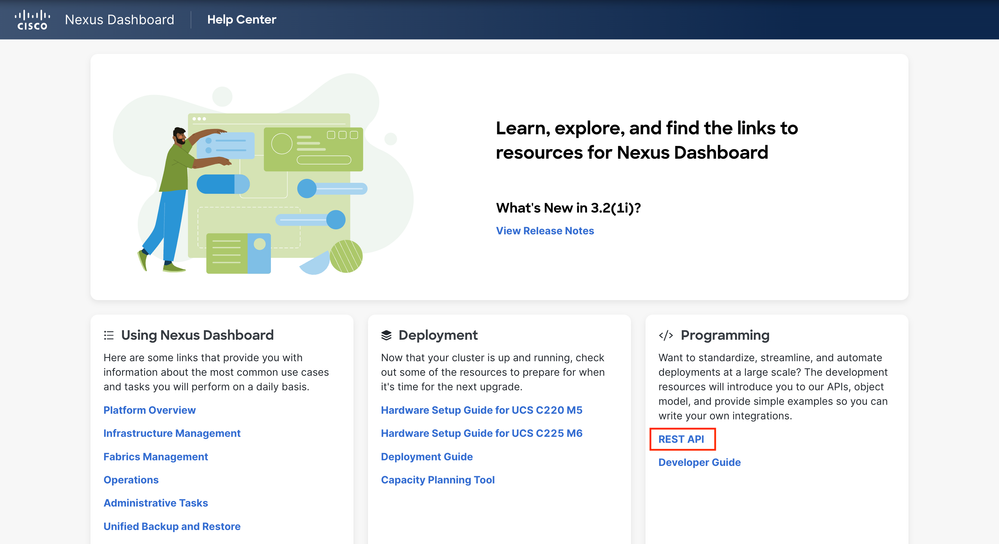Open the Developer Guide link
The width and height of the screenshot is (999, 544).
coord(700,462)
